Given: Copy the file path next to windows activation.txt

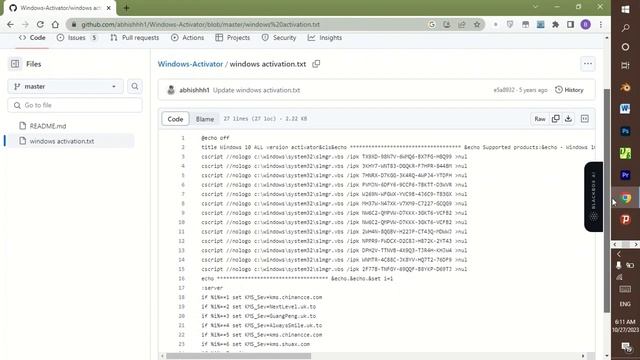Looking at the screenshot, I should [316, 64].
